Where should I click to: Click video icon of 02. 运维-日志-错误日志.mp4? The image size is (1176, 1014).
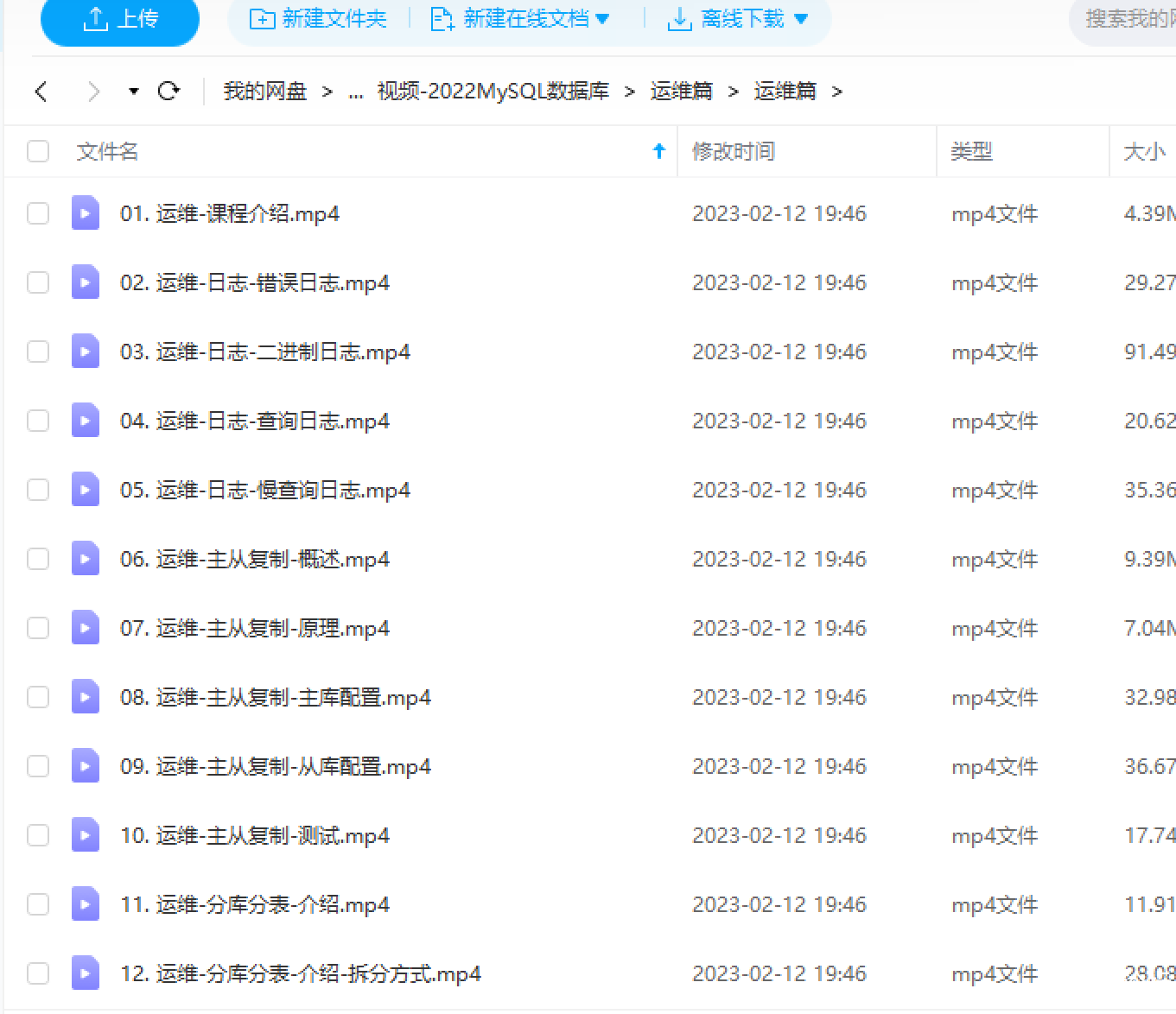(x=85, y=282)
